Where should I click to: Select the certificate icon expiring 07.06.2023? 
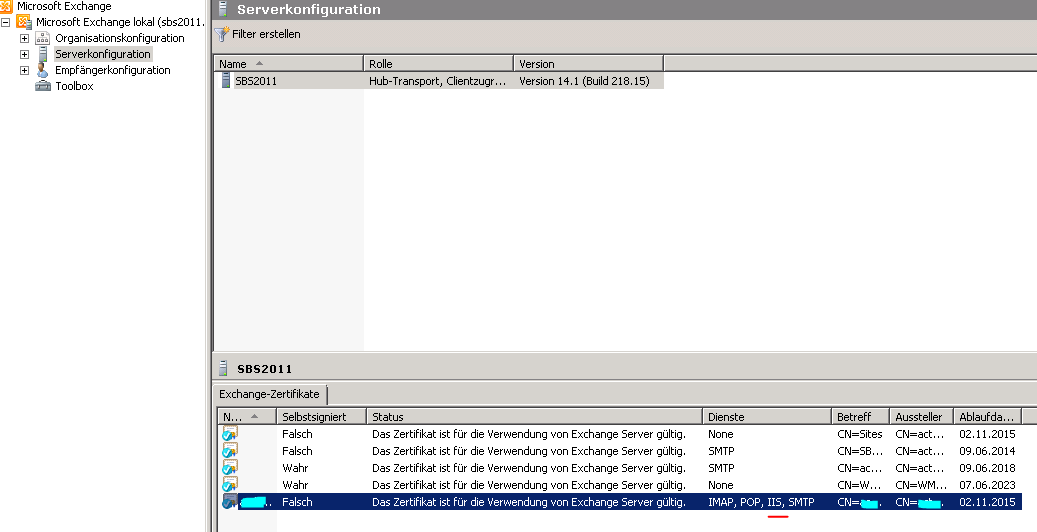[230, 485]
